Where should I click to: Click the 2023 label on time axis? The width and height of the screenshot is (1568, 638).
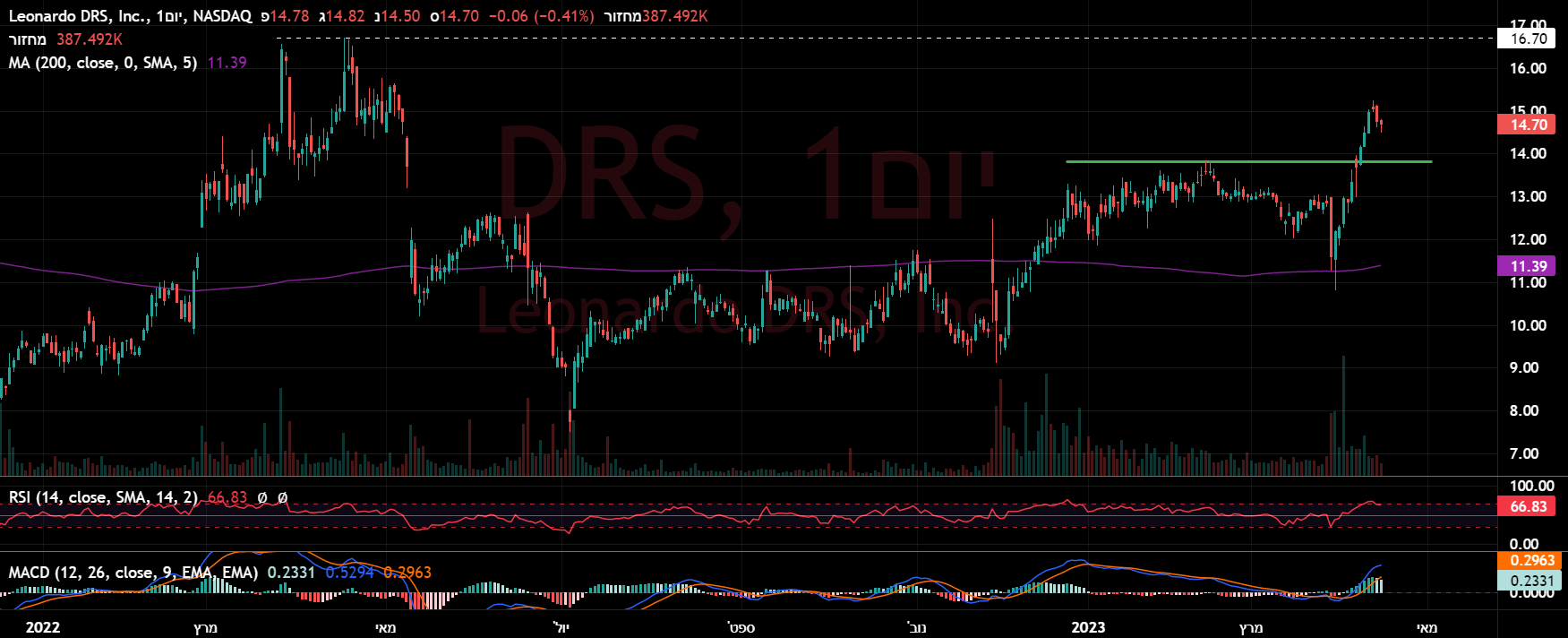1088,627
